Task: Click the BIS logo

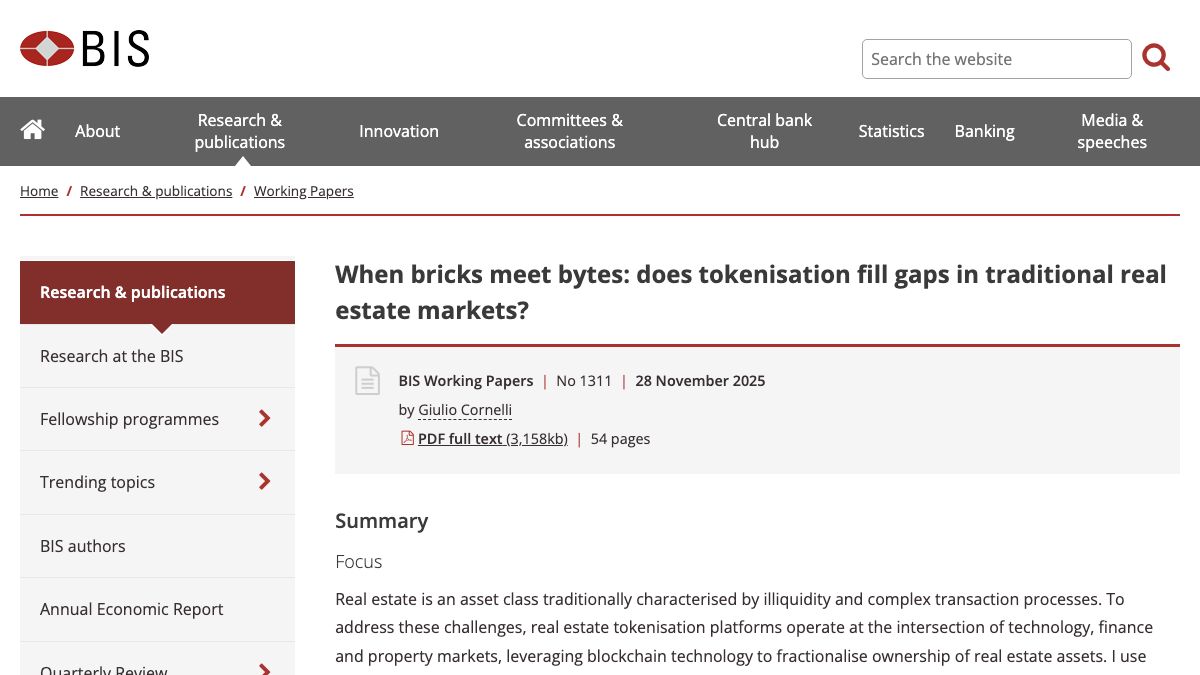Action: pos(85,48)
